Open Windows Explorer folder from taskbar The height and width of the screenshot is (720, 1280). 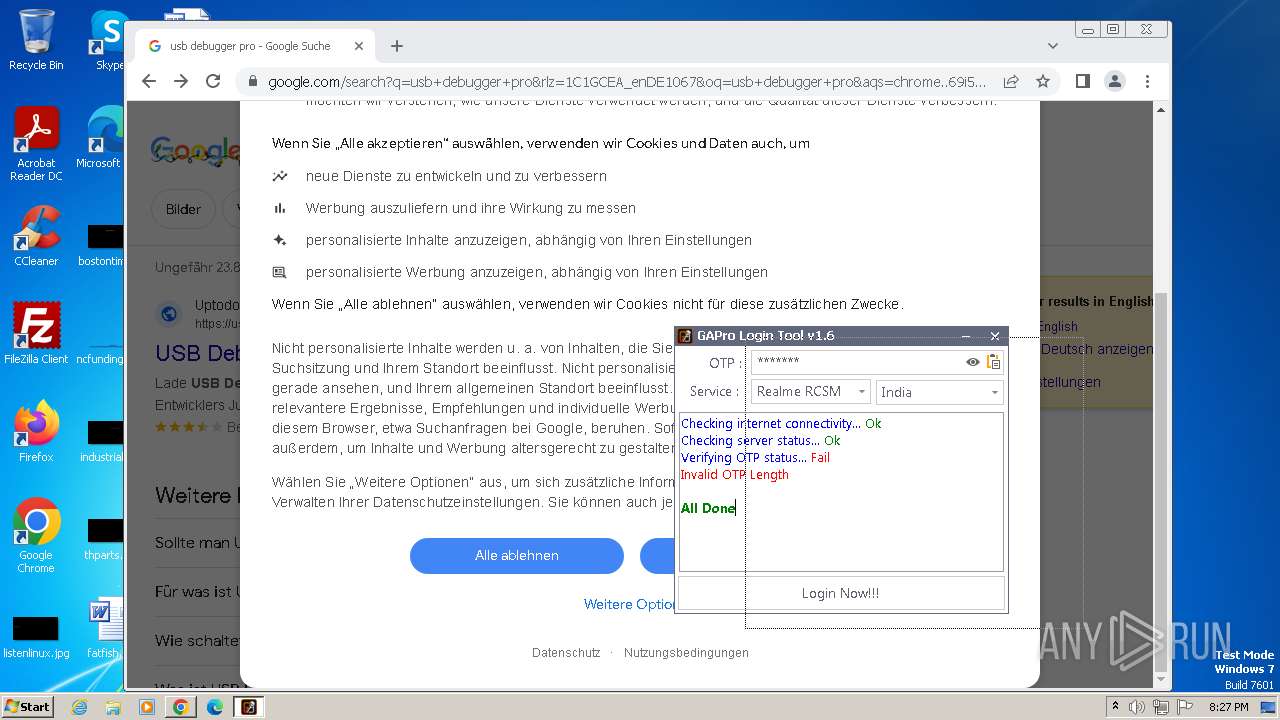pyautogui.click(x=113, y=707)
